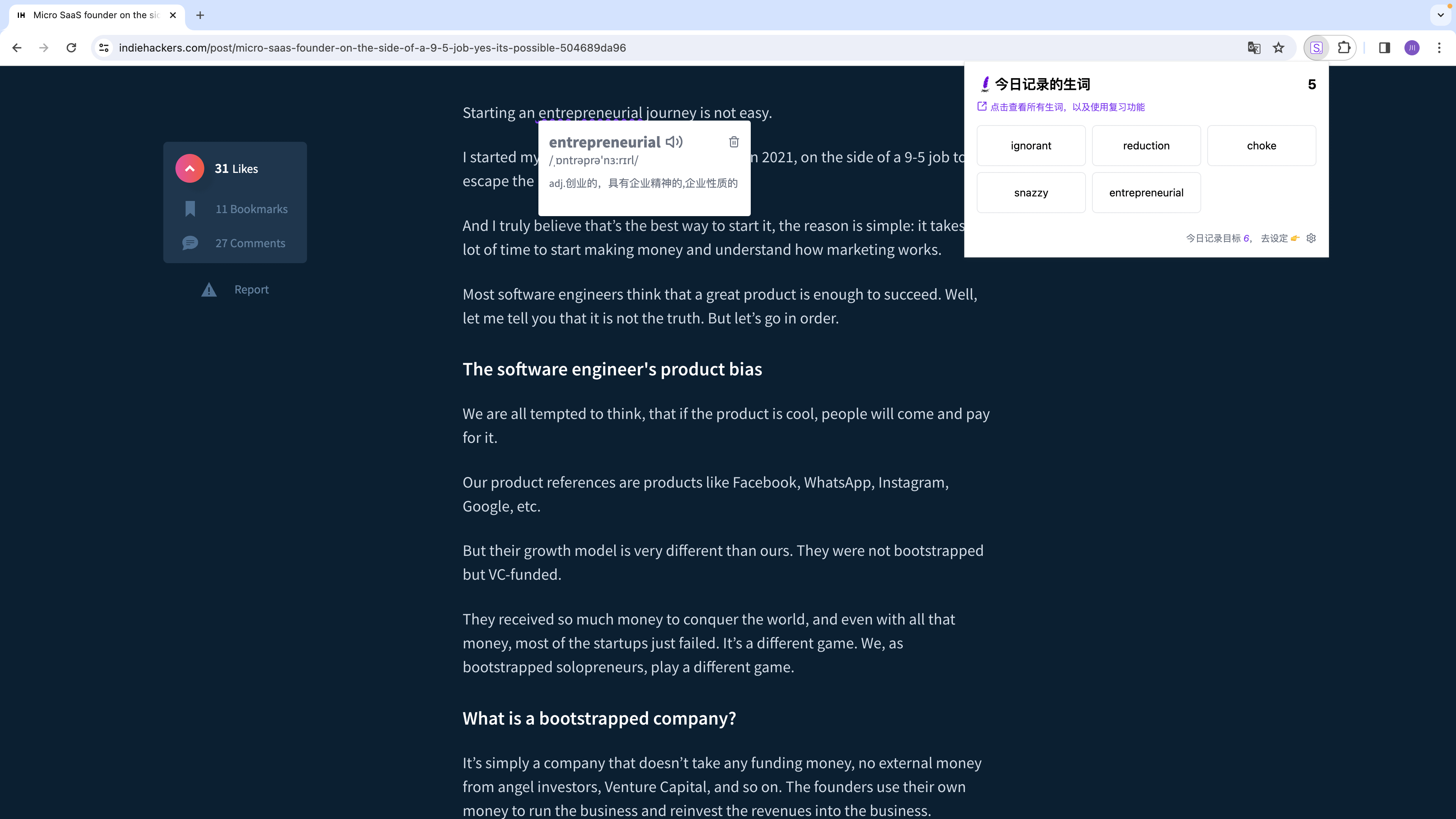Select the 今日记录标 6 settings option

click(1312, 238)
